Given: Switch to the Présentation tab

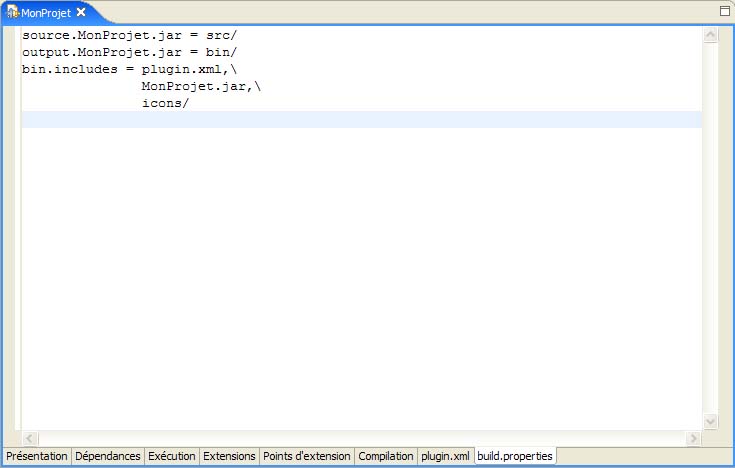Looking at the screenshot, I should click(36, 456).
